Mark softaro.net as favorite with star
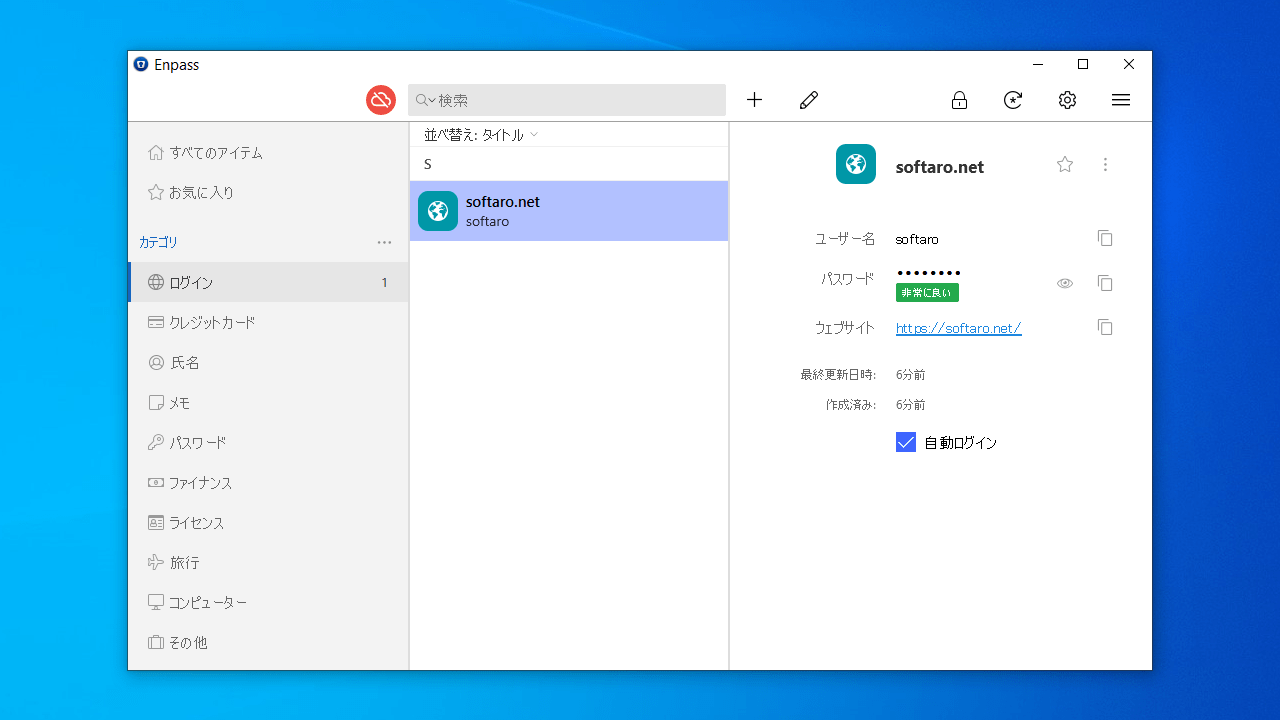Screen dimensions: 1280x720 (1065, 164)
